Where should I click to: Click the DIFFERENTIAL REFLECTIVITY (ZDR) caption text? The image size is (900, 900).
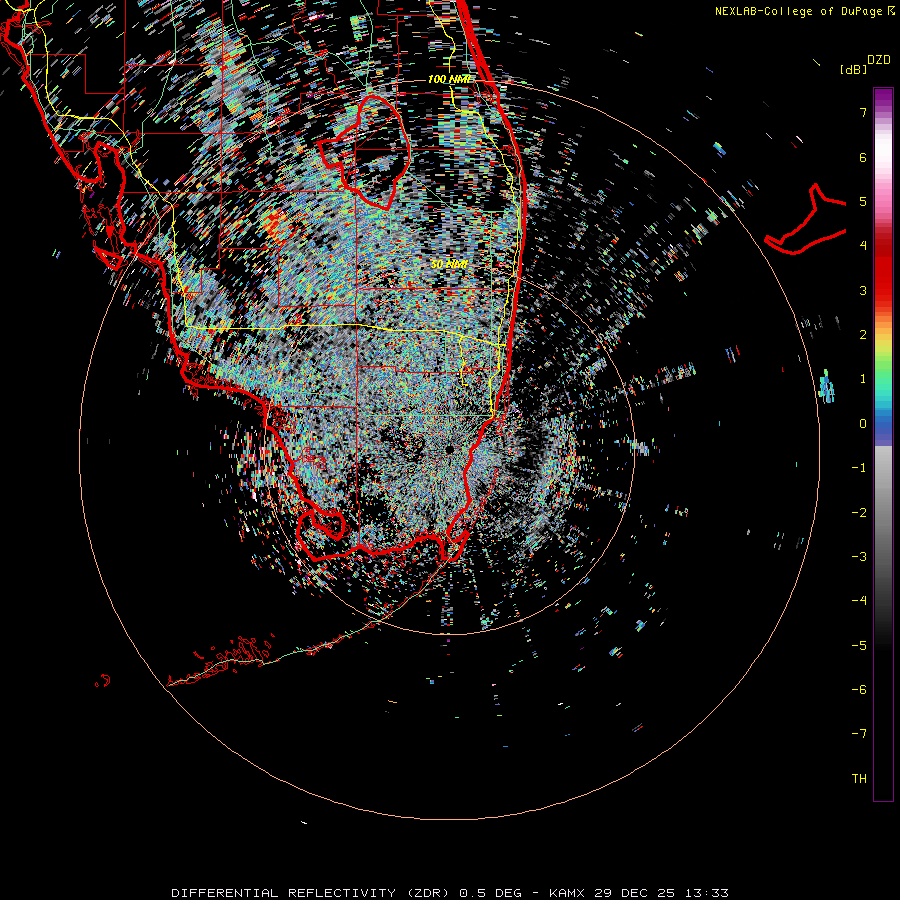click(x=311, y=893)
